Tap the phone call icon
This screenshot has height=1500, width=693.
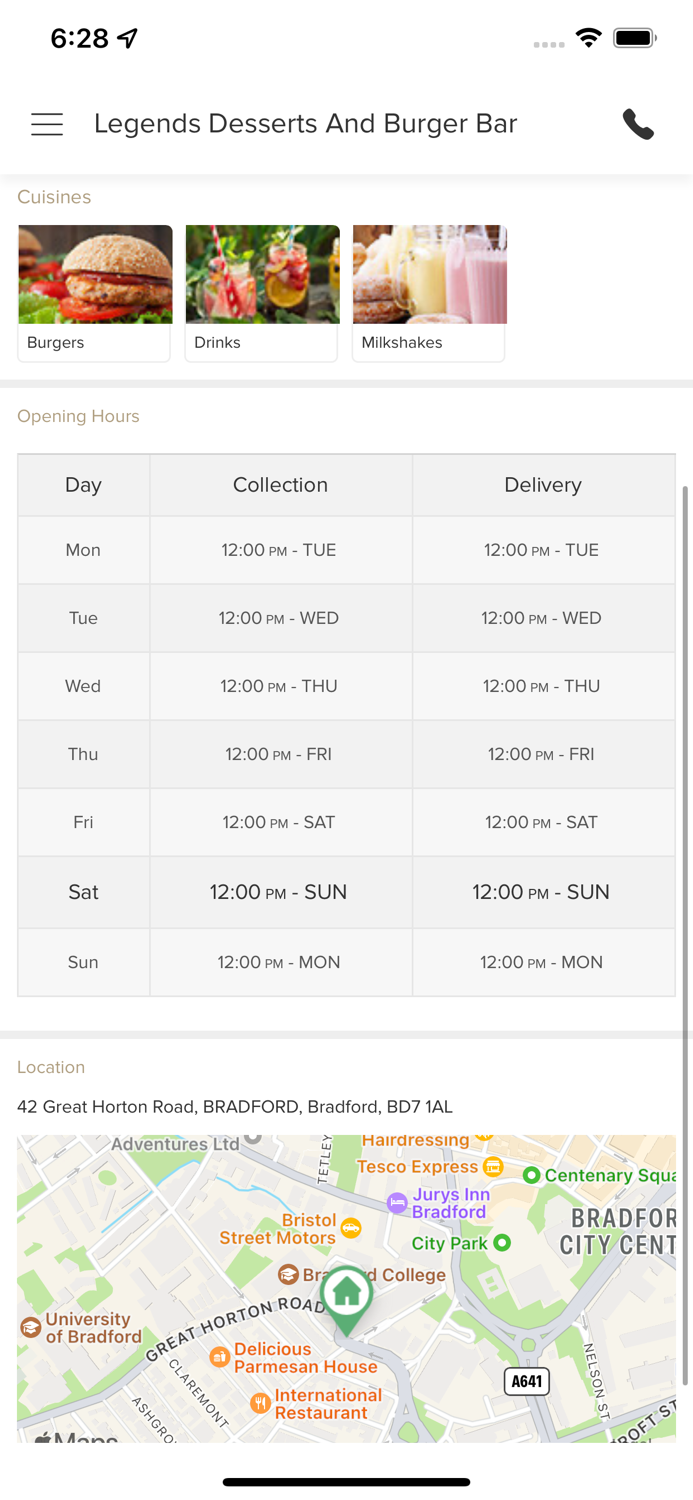638,124
